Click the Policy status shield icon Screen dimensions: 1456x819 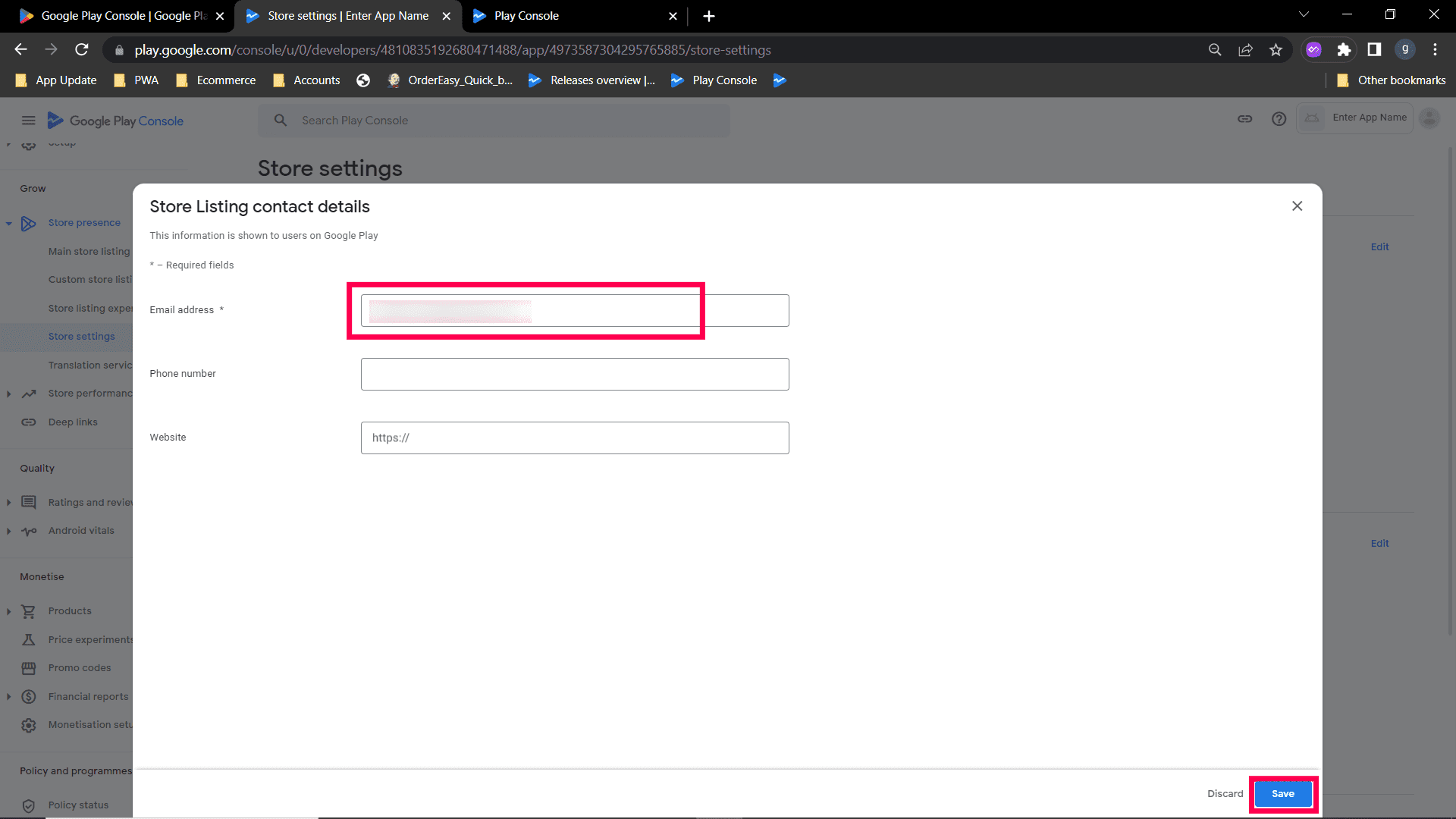coord(29,805)
